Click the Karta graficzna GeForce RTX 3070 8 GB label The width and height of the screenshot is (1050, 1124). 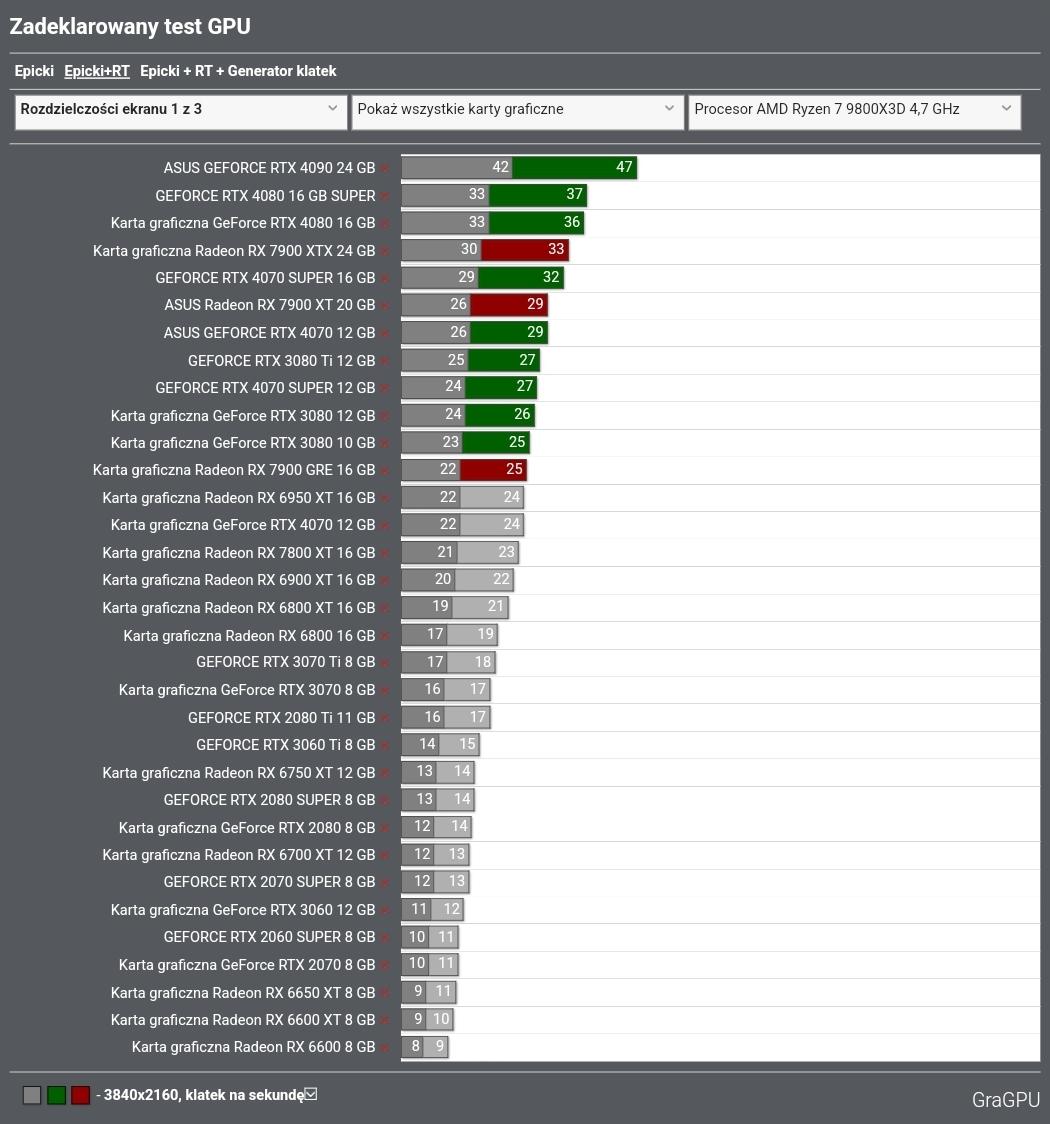[247, 690]
